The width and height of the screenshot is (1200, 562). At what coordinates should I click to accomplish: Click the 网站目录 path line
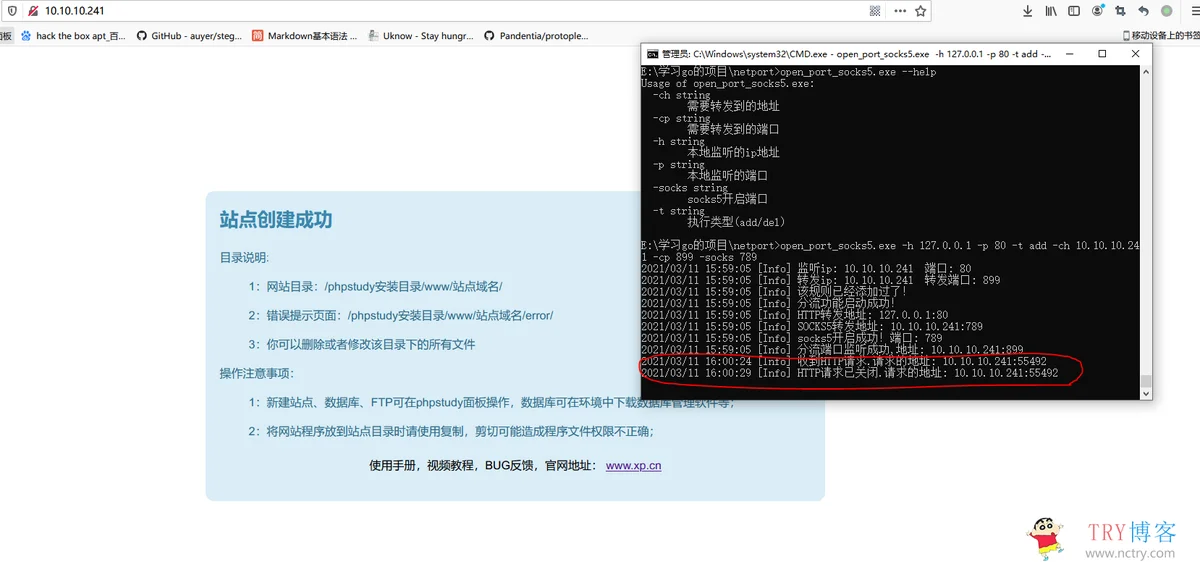(x=376, y=286)
